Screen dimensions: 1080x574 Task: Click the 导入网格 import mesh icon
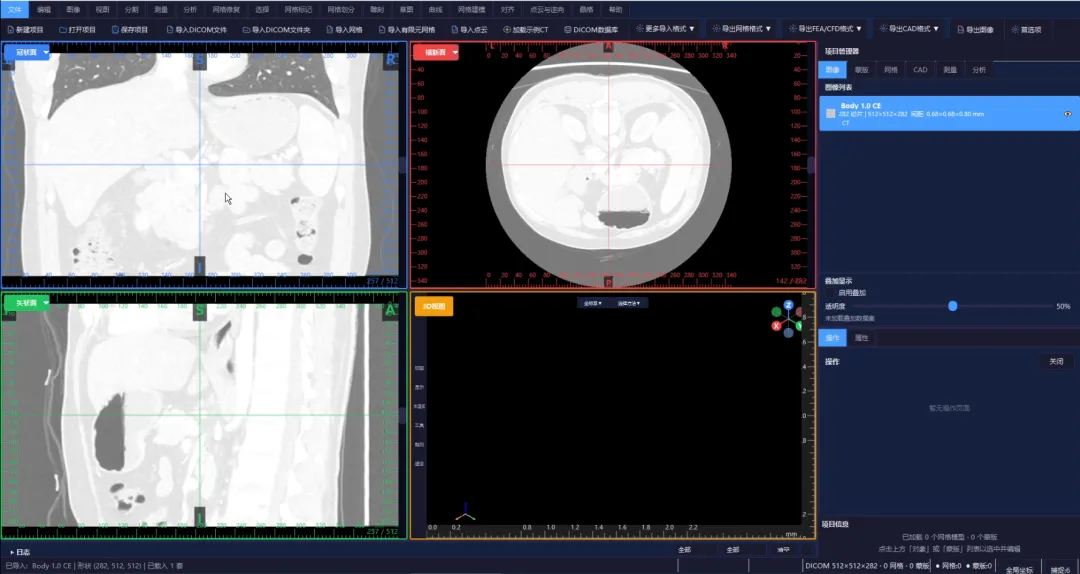pos(330,30)
